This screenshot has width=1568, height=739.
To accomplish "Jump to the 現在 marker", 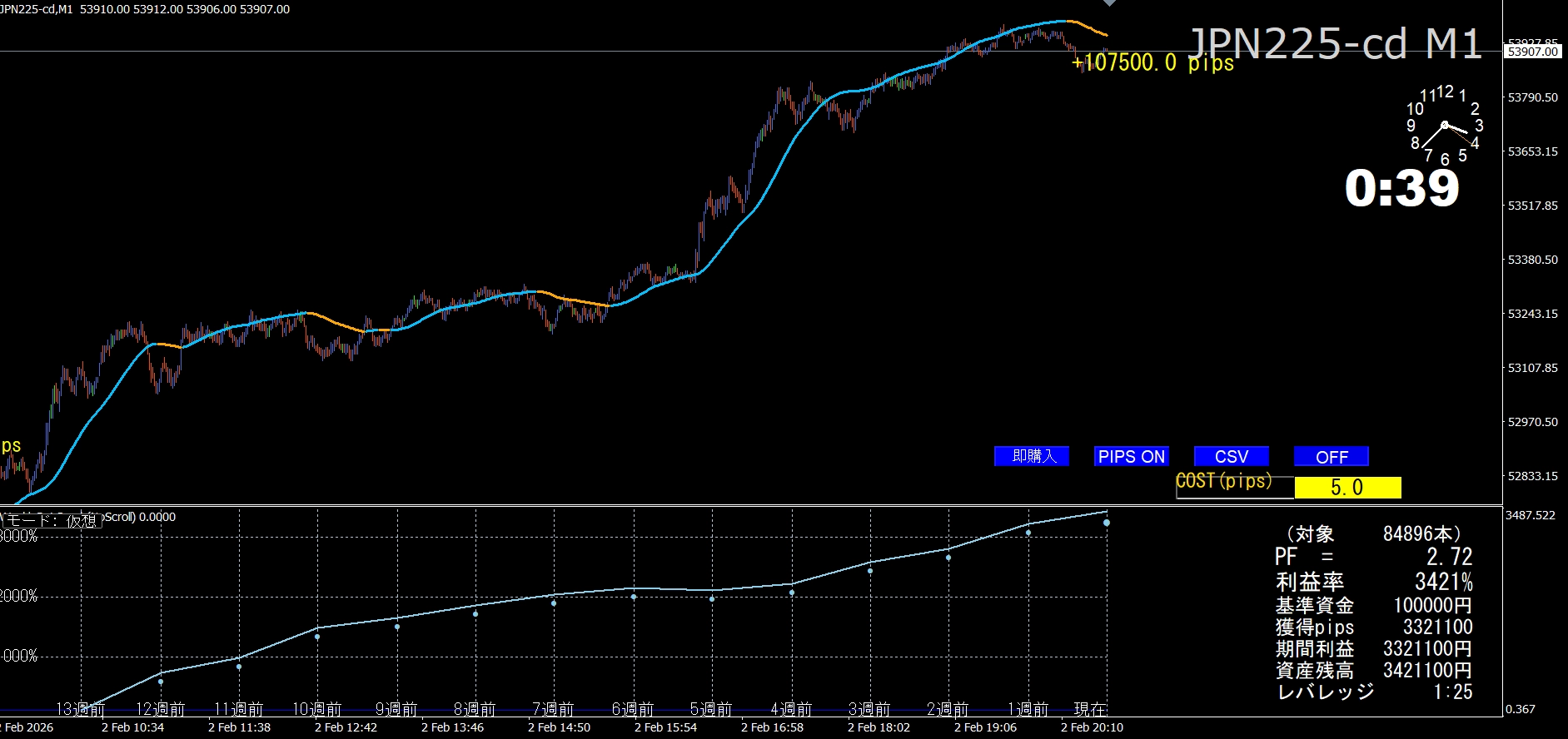I will click(x=1090, y=709).
